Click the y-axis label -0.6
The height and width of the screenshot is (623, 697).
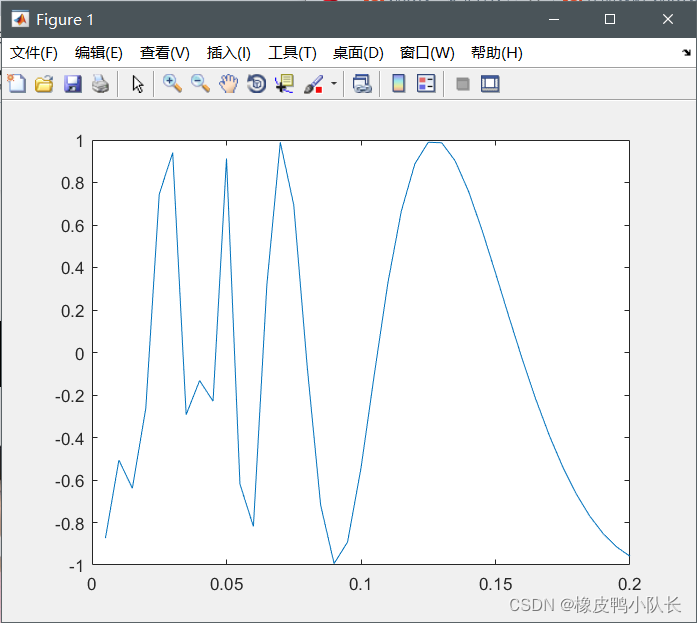click(70, 481)
